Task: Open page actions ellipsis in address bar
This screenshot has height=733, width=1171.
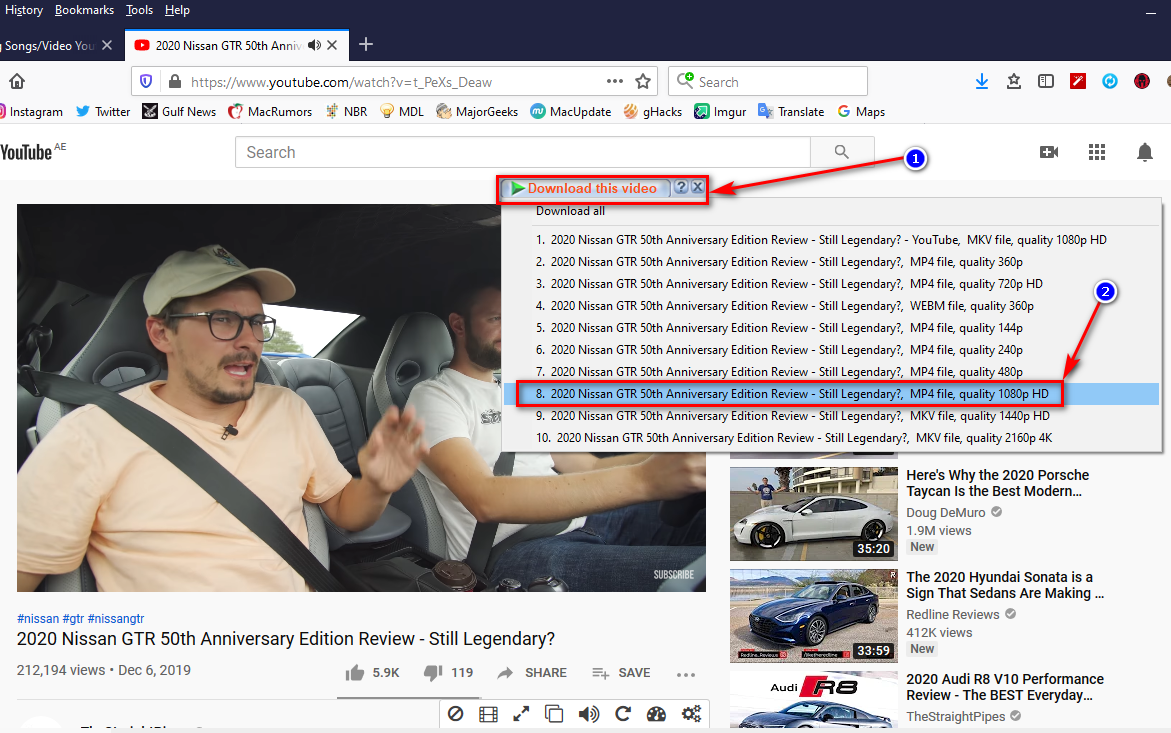Action: pyautogui.click(x=615, y=81)
